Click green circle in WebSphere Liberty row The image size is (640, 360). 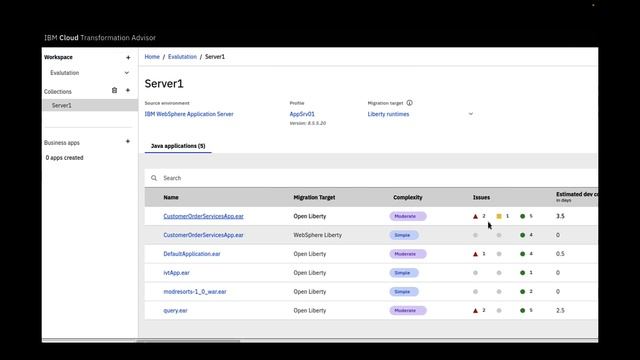522,235
